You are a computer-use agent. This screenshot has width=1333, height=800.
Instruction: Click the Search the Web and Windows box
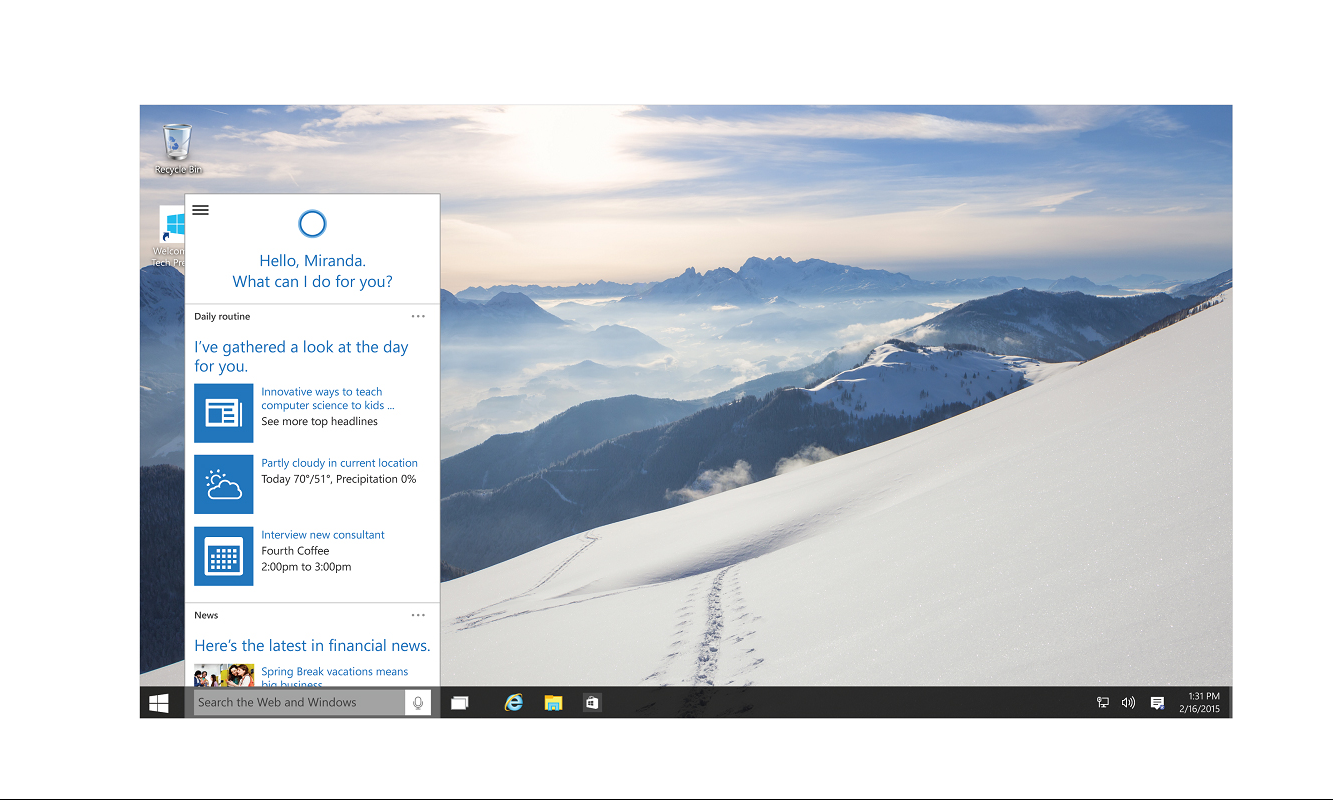tap(298, 703)
